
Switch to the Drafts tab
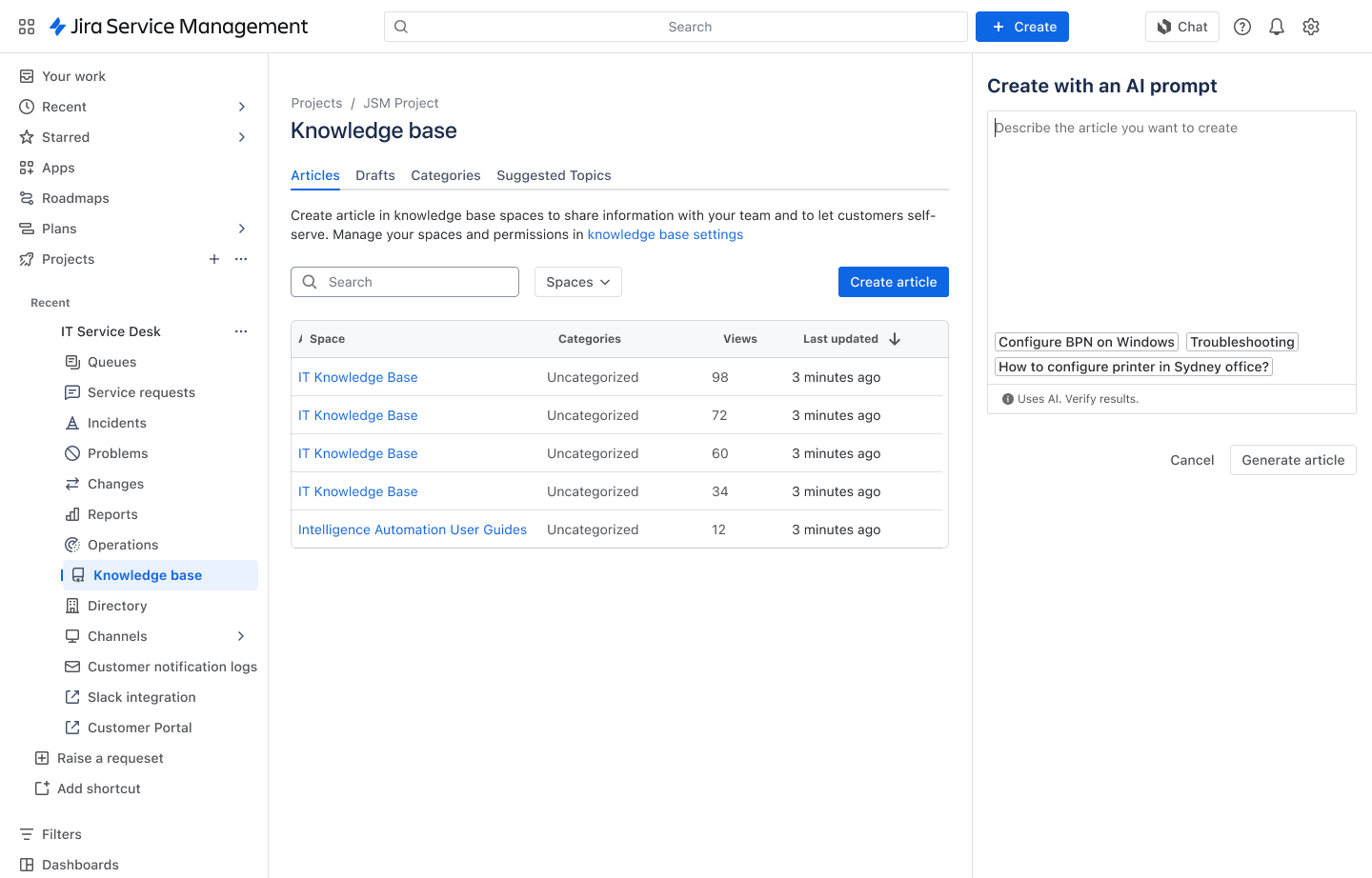point(375,175)
